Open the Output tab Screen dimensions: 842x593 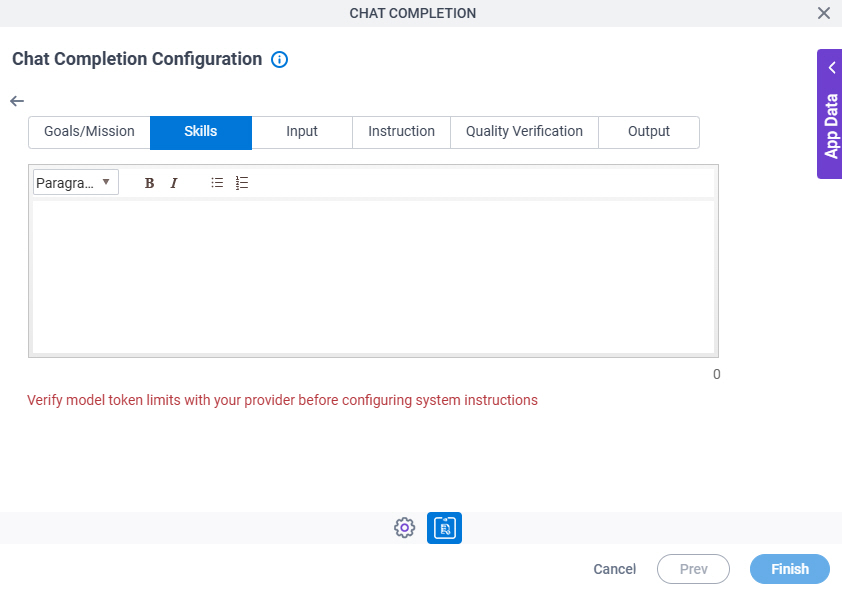pos(649,132)
